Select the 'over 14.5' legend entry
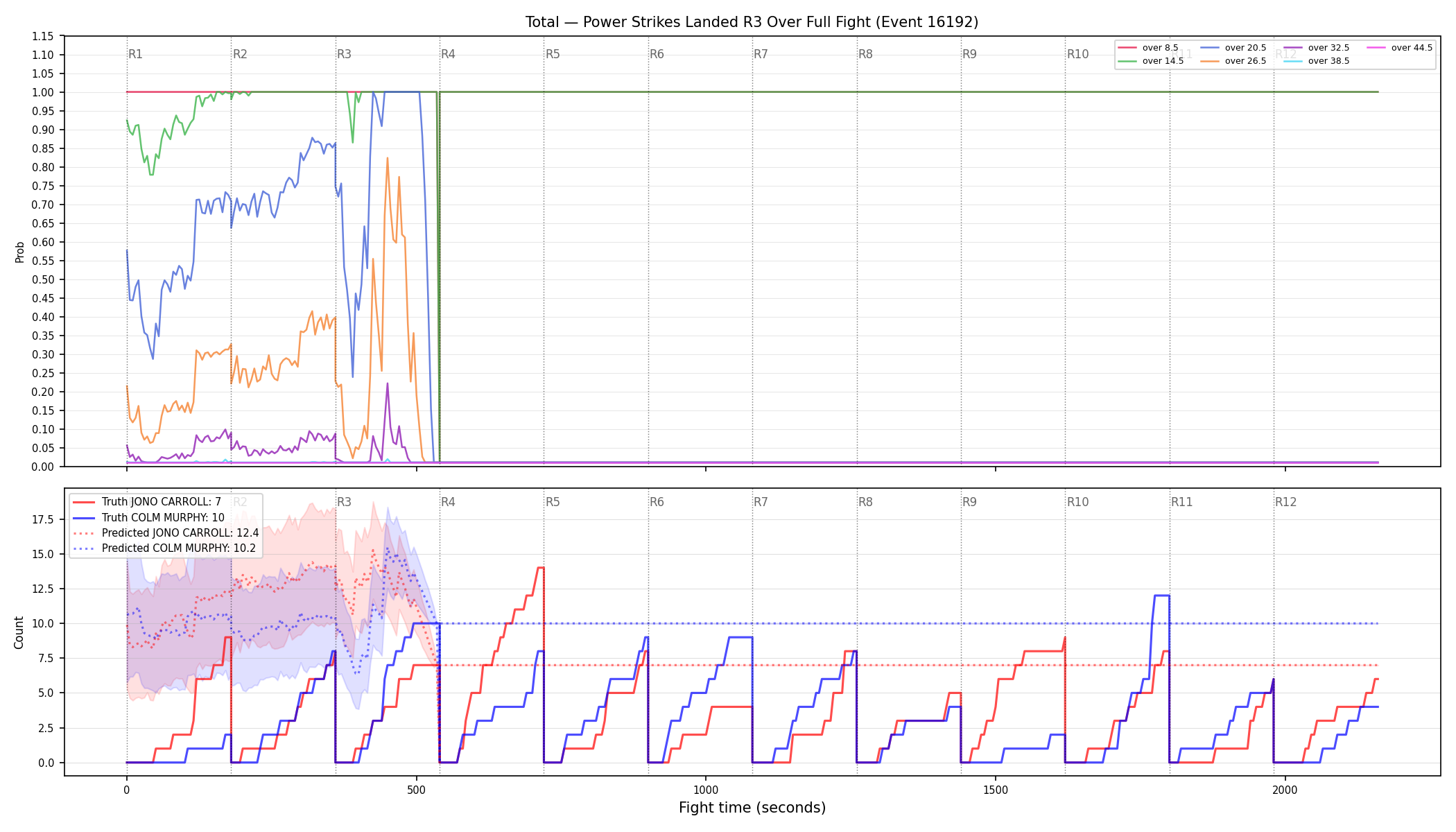The height and width of the screenshot is (832, 1456). point(1151,61)
